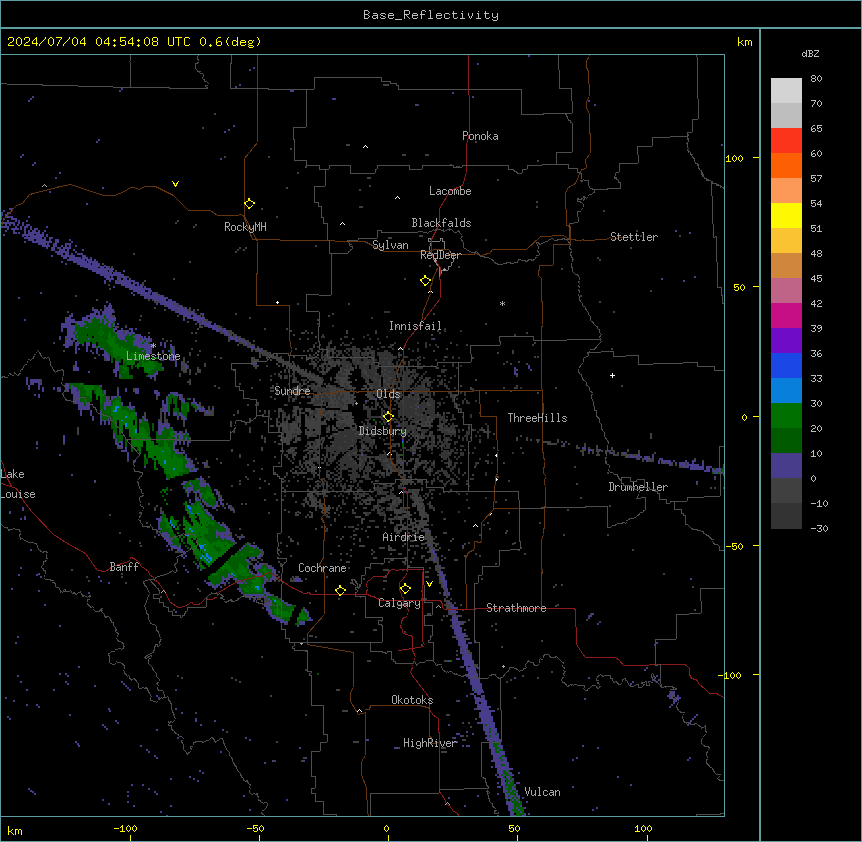Click the Lacombe city label
Screen dimensions: 862x842
450,191
